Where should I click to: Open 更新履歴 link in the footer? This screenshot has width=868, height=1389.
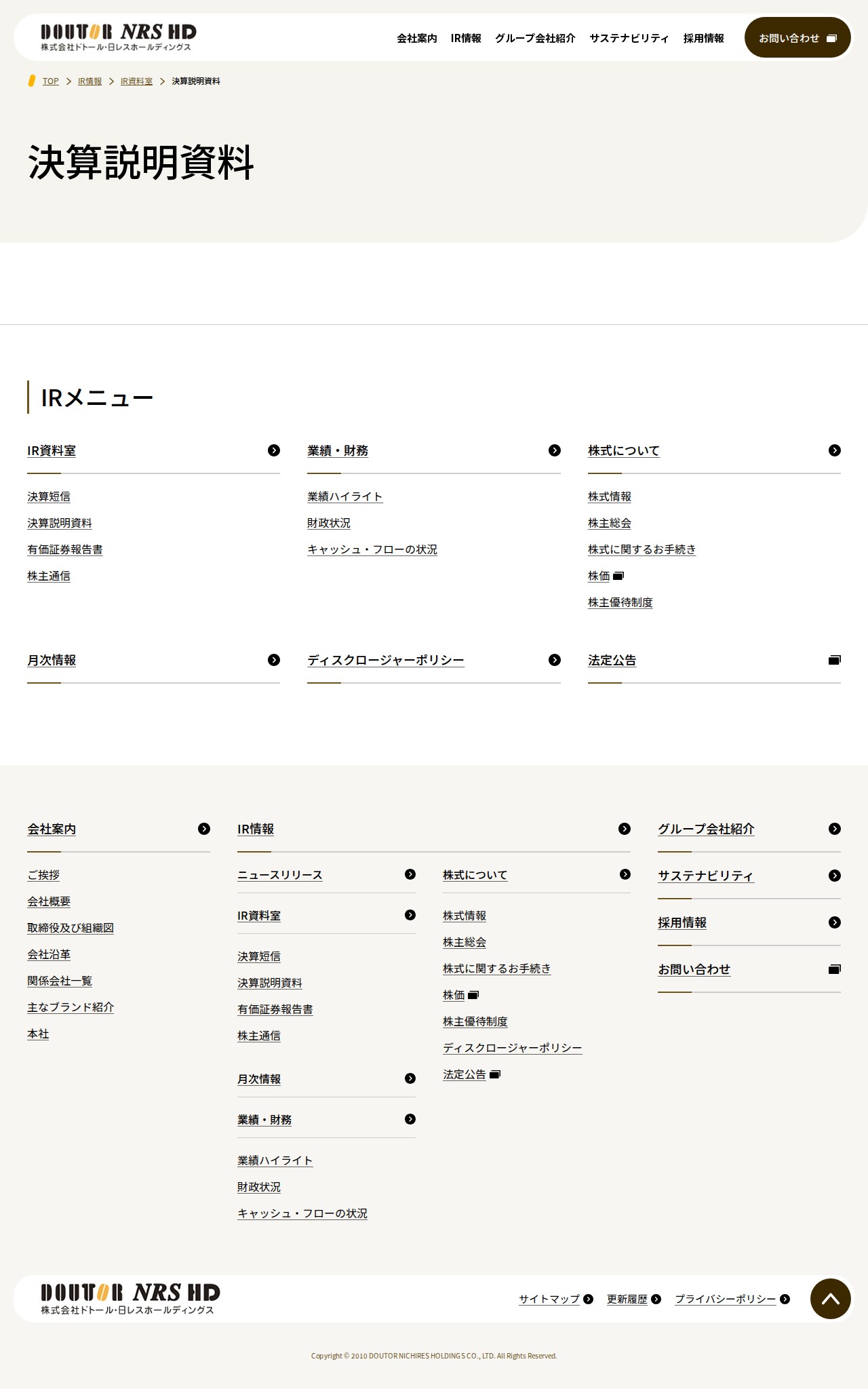point(627,1299)
